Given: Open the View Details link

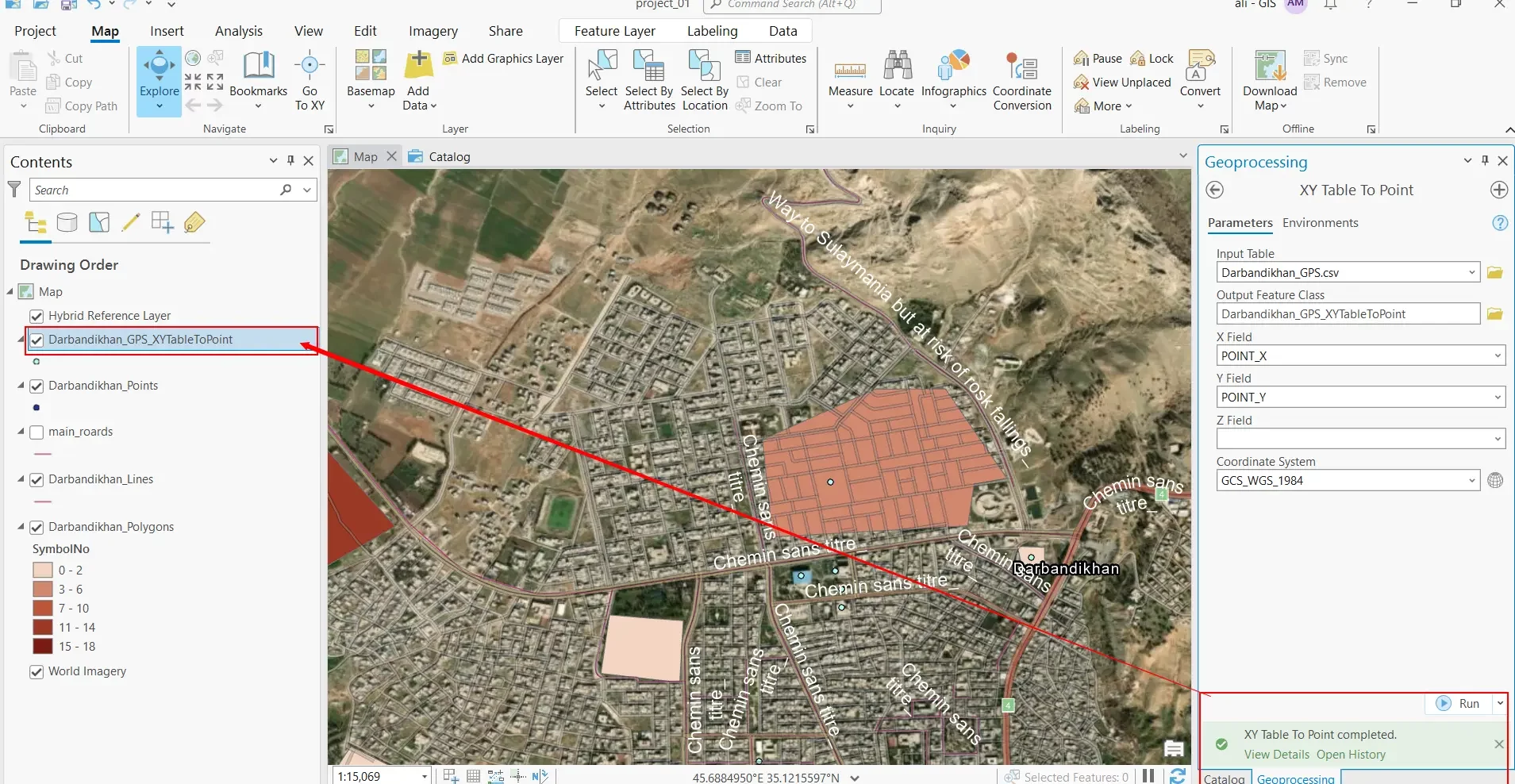Looking at the screenshot, I should click(x=1276, y=755).
